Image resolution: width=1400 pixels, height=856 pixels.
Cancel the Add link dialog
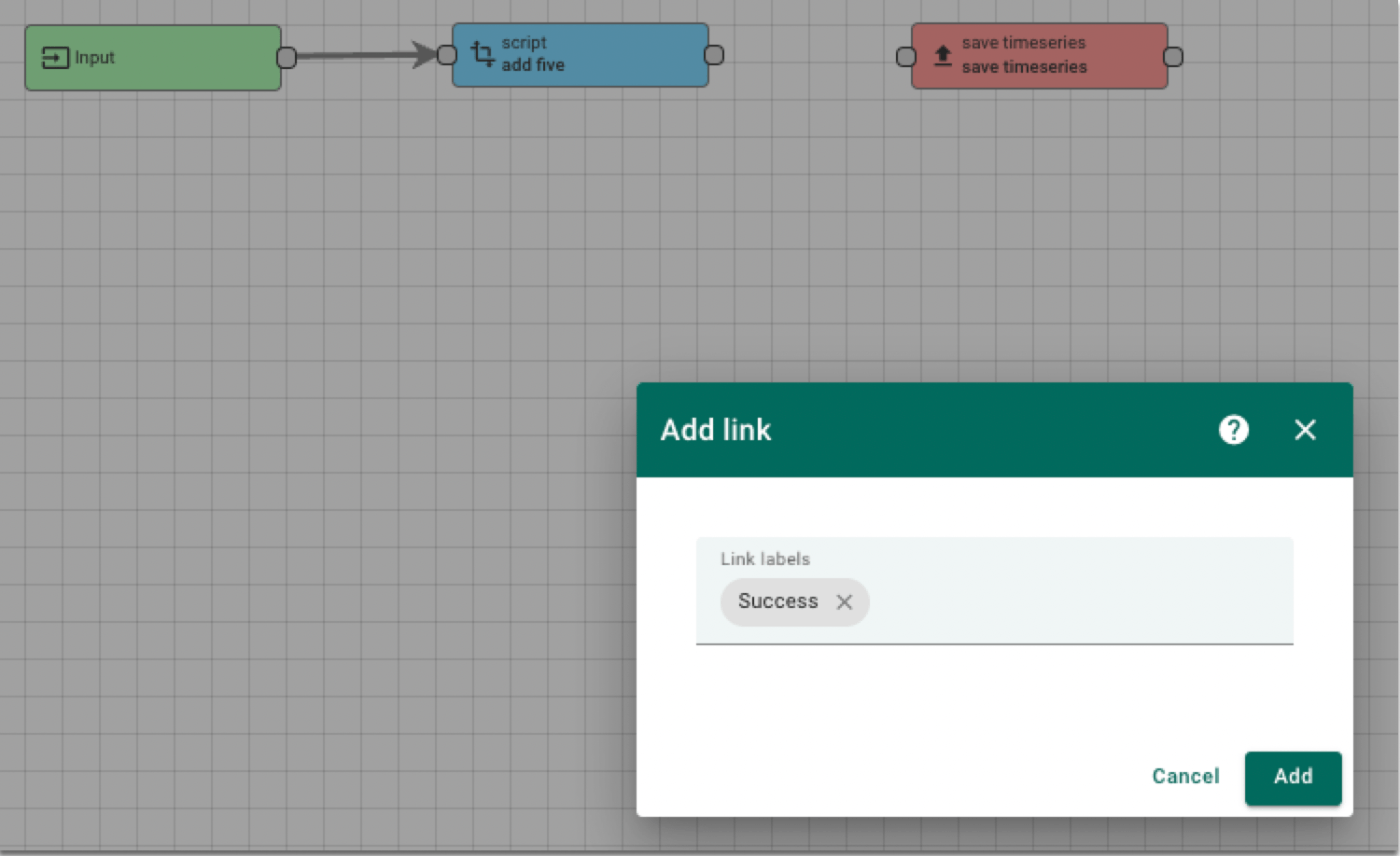1185,777
